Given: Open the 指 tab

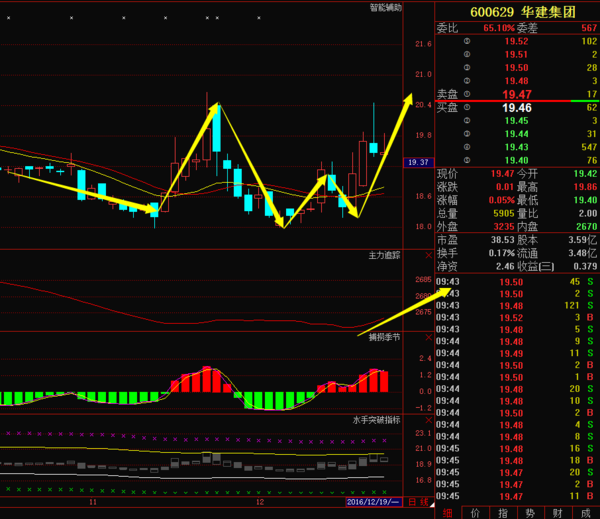Looking at the screenshot, I should 503,513.
